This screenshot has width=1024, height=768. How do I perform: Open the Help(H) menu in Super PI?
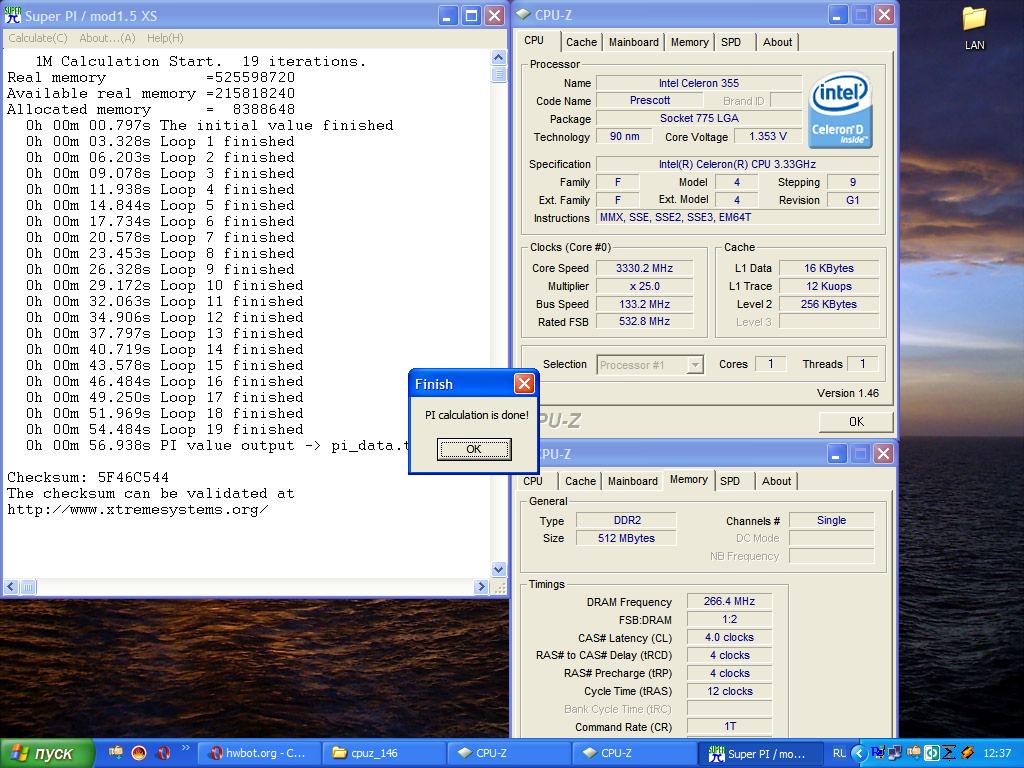165,38
